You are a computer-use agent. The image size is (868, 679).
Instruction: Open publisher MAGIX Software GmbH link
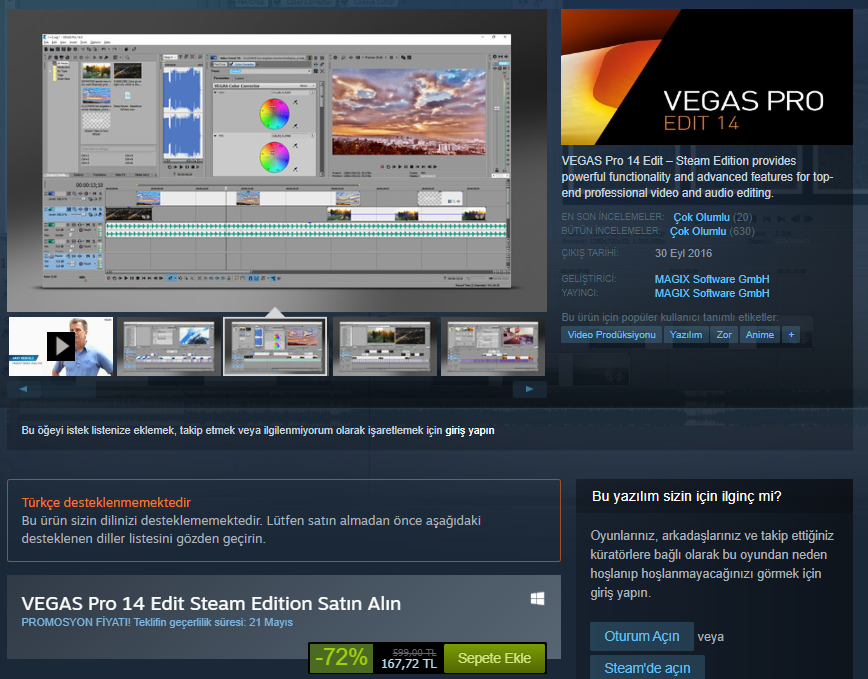712,293
